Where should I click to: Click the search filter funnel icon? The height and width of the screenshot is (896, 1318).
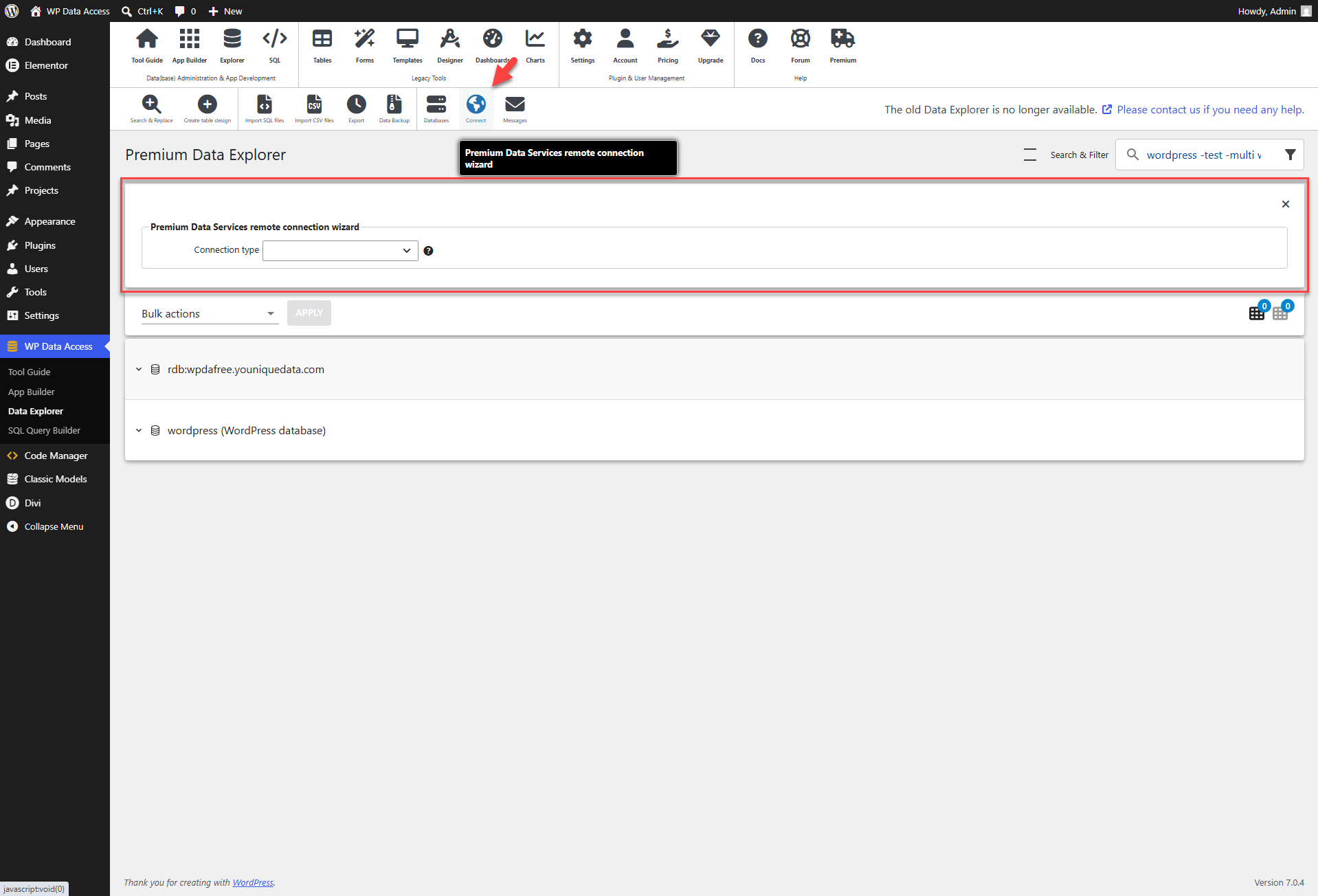coord(1291,155)
